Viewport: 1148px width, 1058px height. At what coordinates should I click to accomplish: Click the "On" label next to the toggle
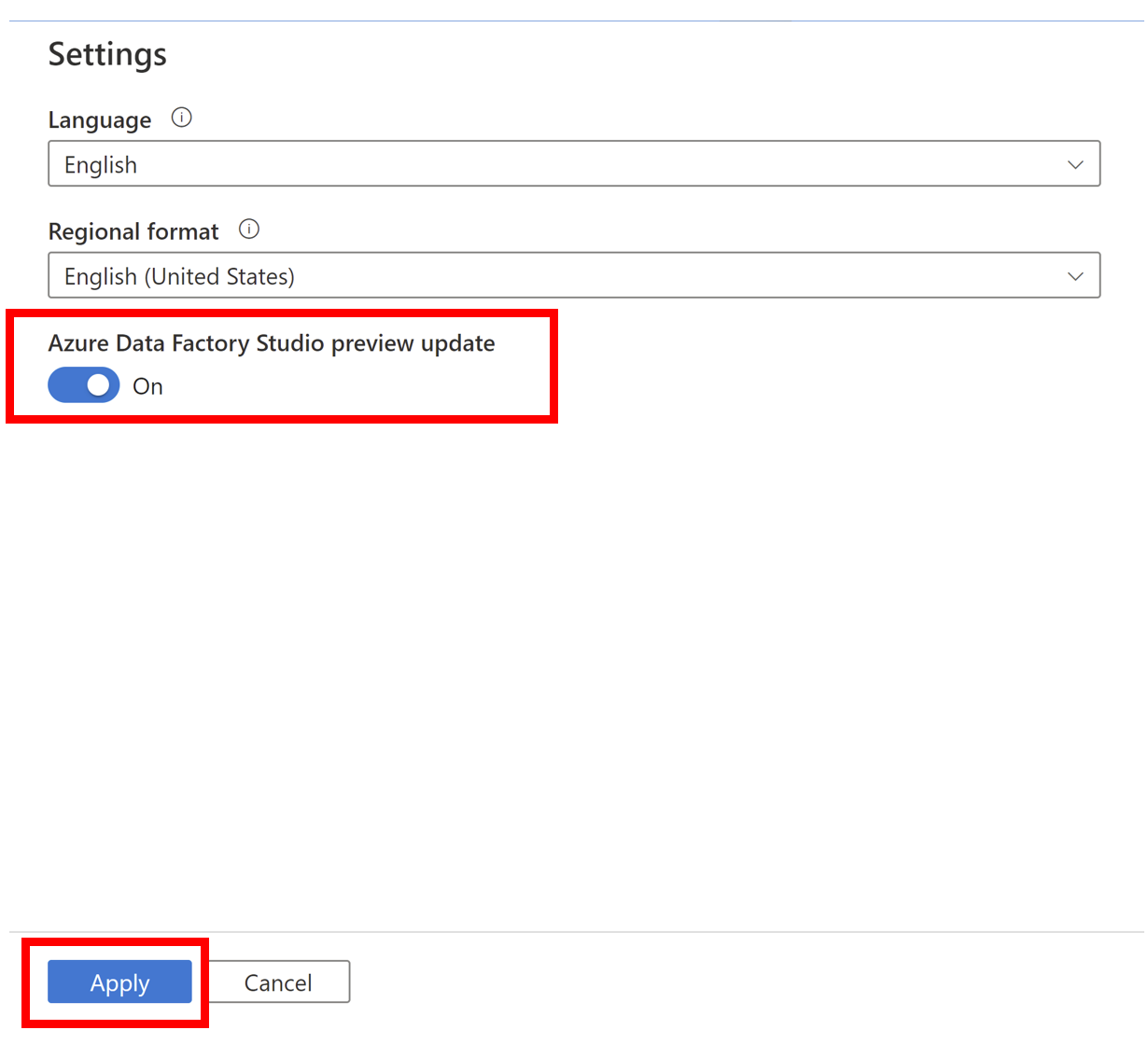click(x=147, y=386)
